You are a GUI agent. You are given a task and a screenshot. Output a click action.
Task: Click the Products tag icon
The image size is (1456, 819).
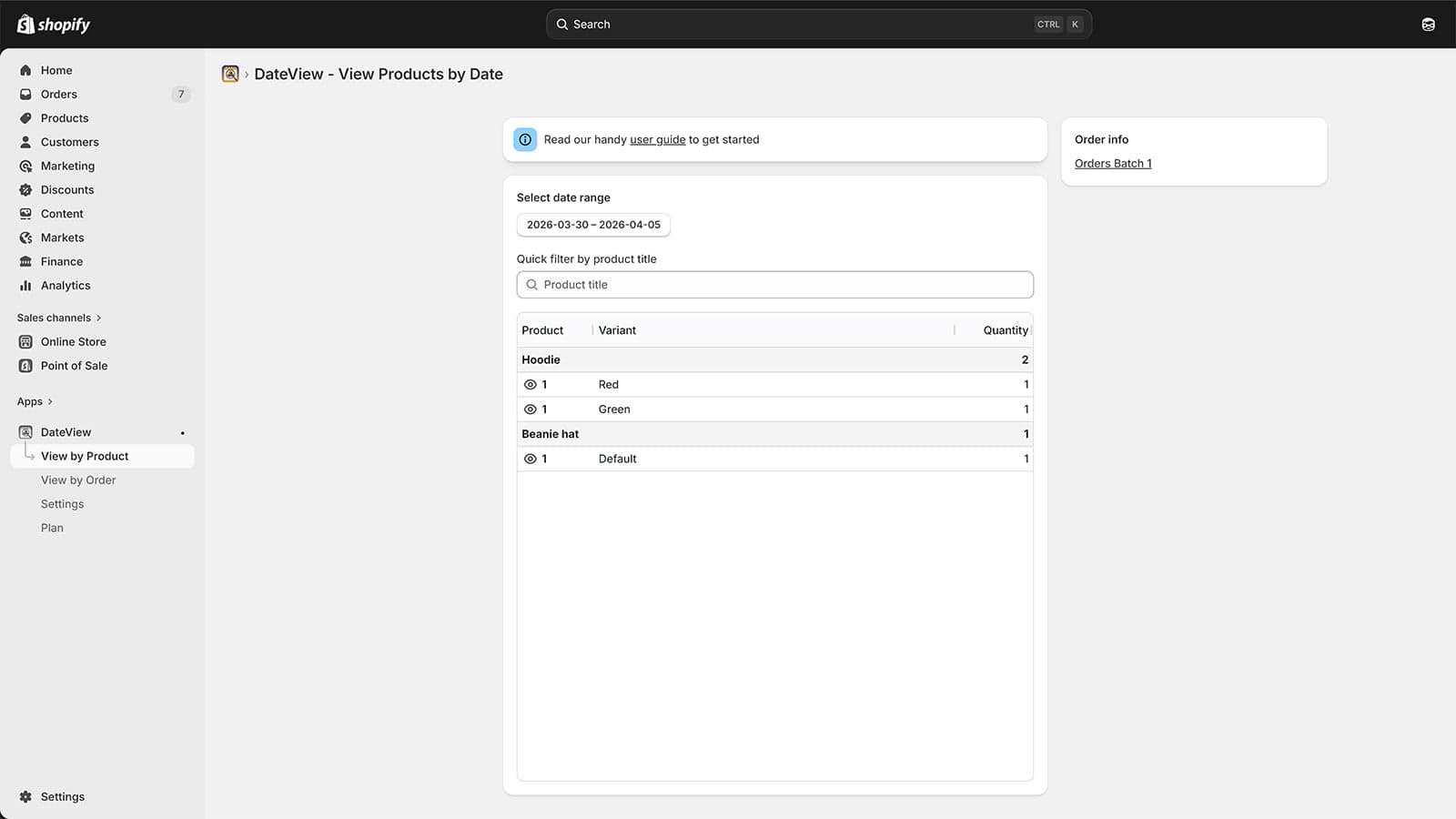[x=25, y=118]
